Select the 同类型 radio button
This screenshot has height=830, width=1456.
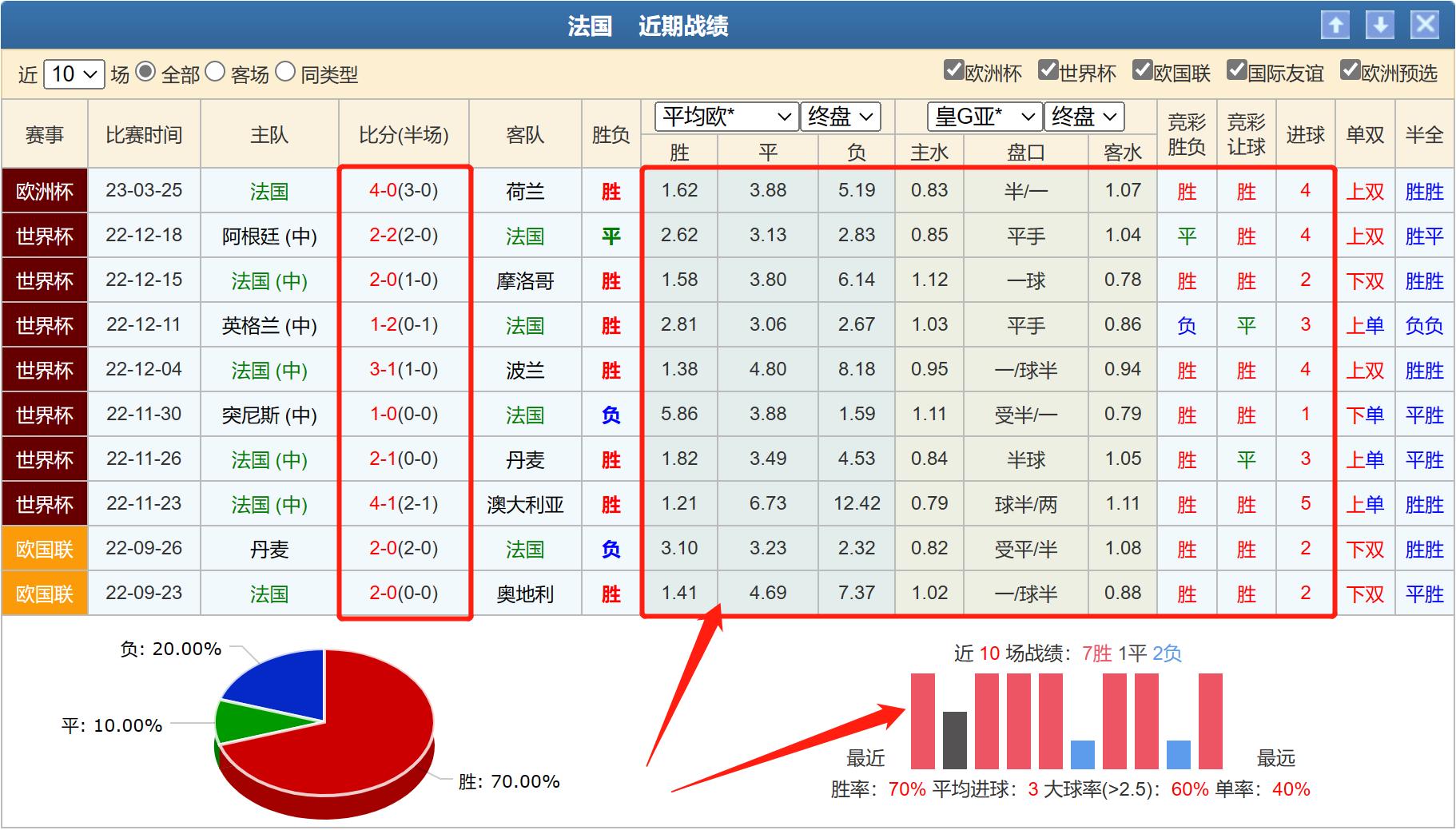tap(284, 72)
